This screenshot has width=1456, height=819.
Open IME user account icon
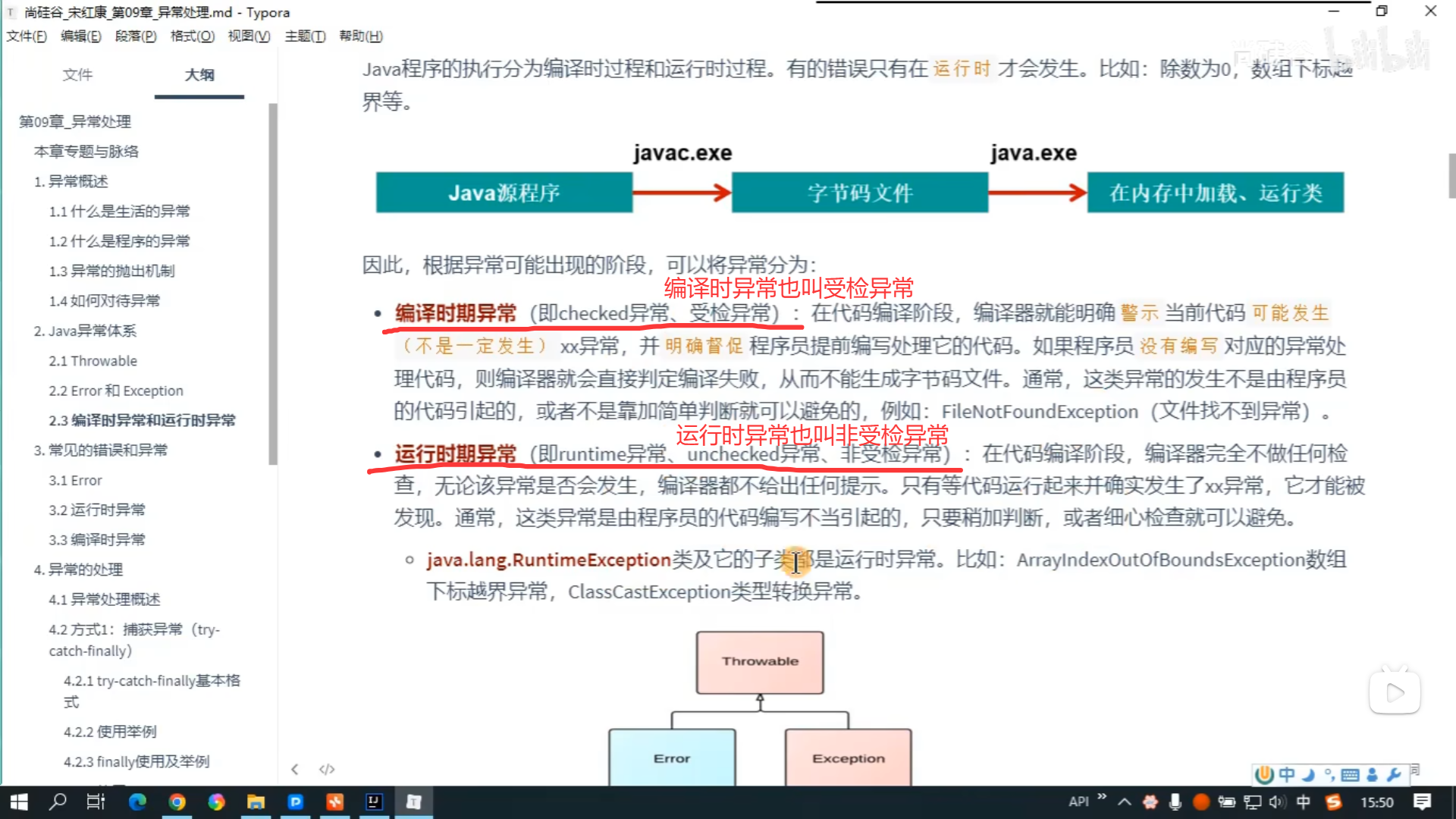[1372, 775]
